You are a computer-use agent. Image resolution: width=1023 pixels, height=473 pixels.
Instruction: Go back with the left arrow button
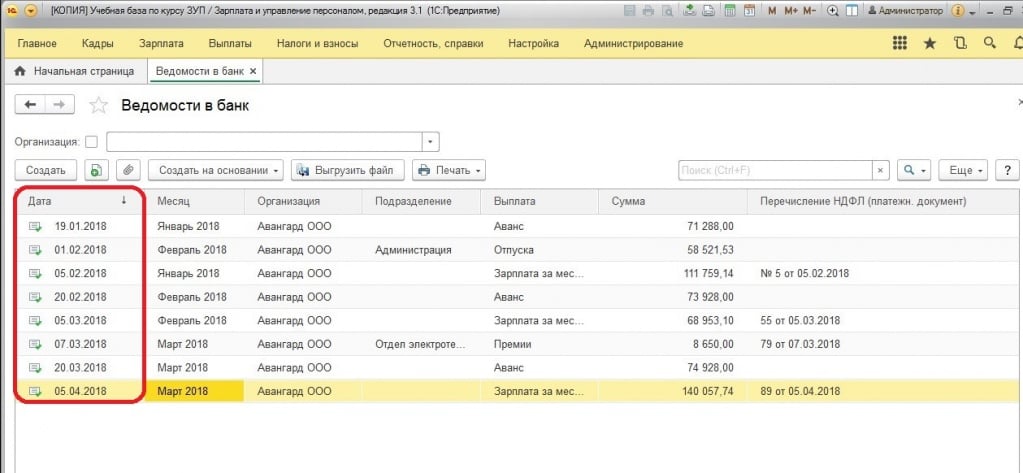(30, 105)
